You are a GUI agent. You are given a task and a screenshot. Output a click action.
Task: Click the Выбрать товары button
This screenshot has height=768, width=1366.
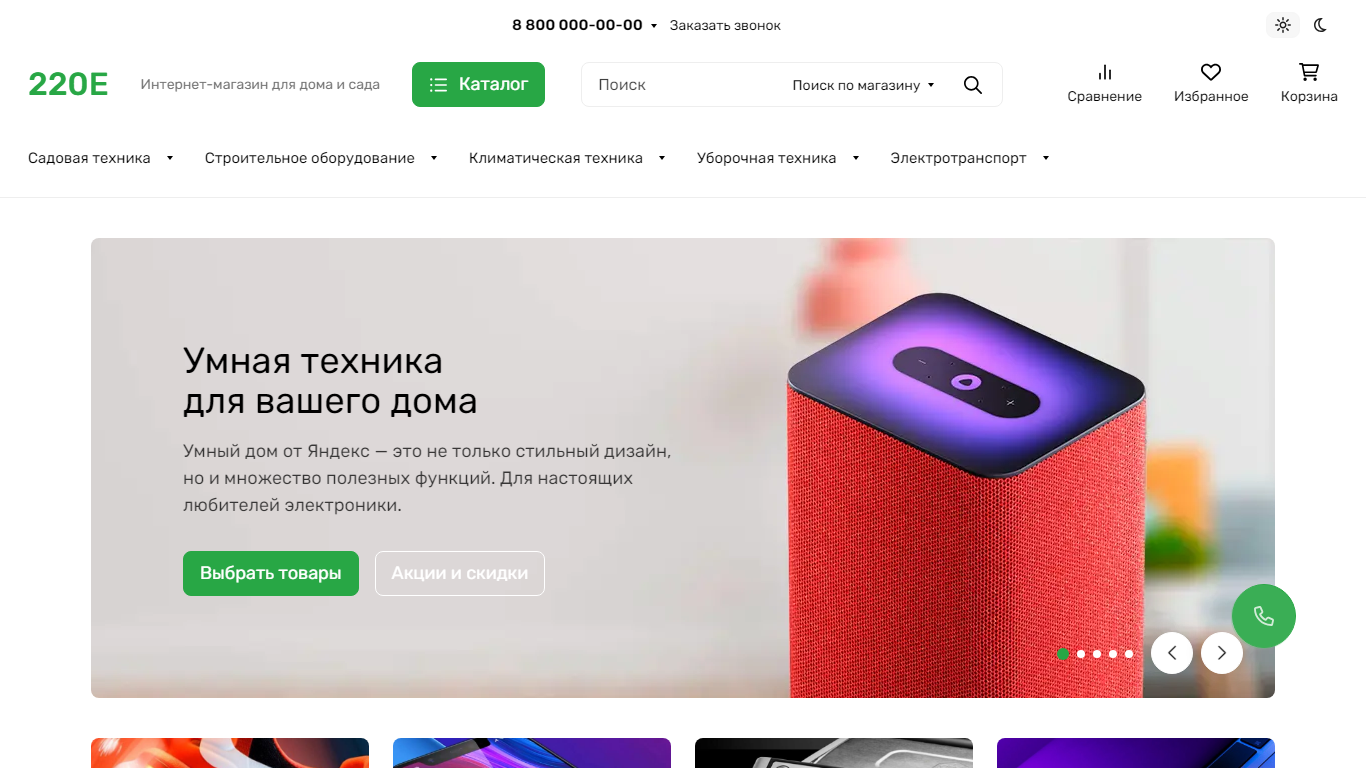tap(271, 574)
